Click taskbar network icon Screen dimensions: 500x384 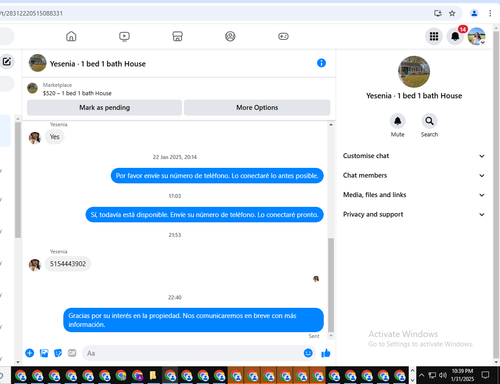point(432,375)
